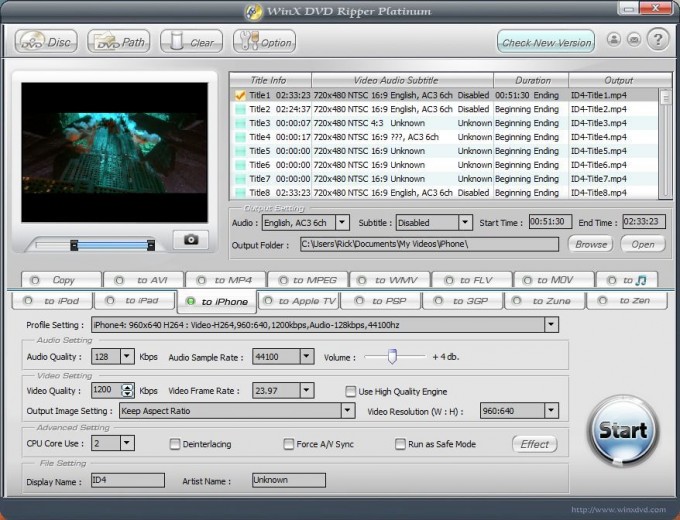
Task: Switch to the to MPEG tab
Action: pyautogui.click(x=307, y=280)
